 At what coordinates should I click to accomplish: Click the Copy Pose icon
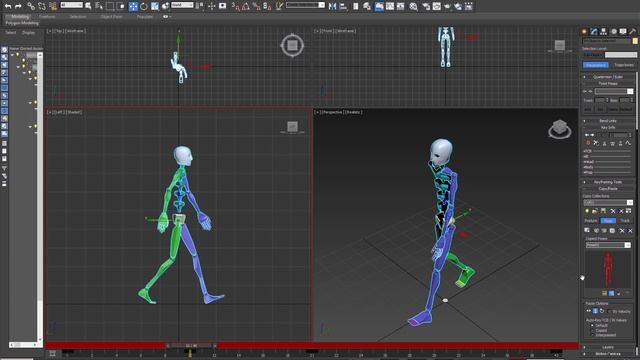pos(587,231)
